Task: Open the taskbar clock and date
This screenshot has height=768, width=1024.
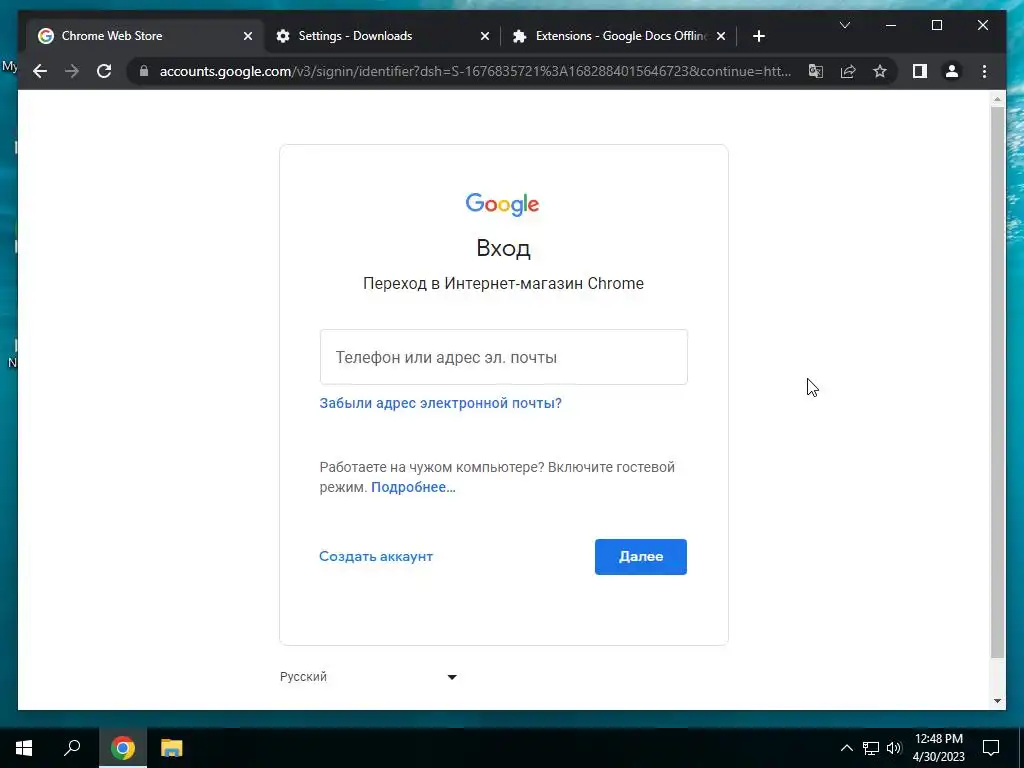Action: 938,748
